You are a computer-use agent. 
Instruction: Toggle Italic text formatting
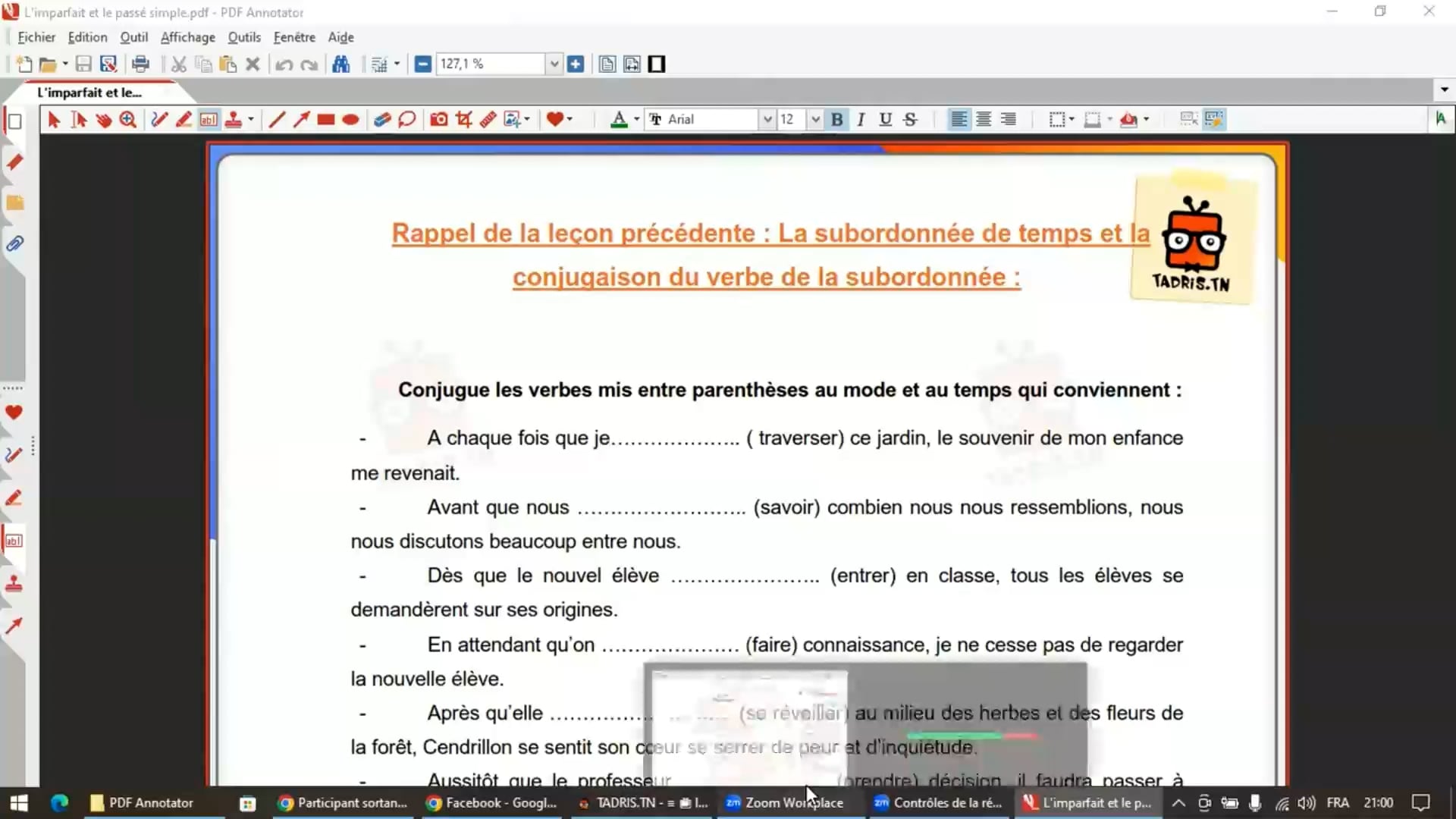tap(861, 119)
